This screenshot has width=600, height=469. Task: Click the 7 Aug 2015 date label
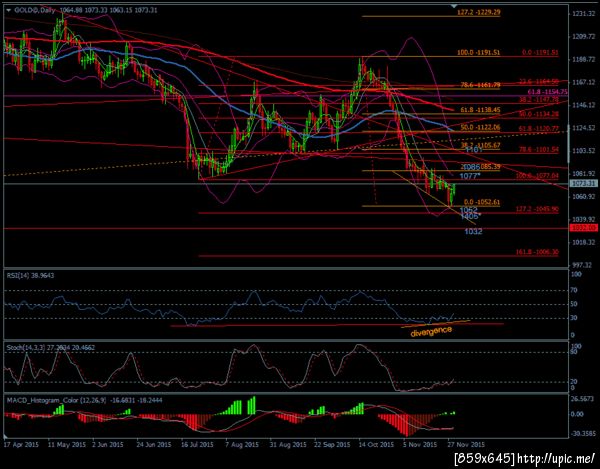coord(242,445)
